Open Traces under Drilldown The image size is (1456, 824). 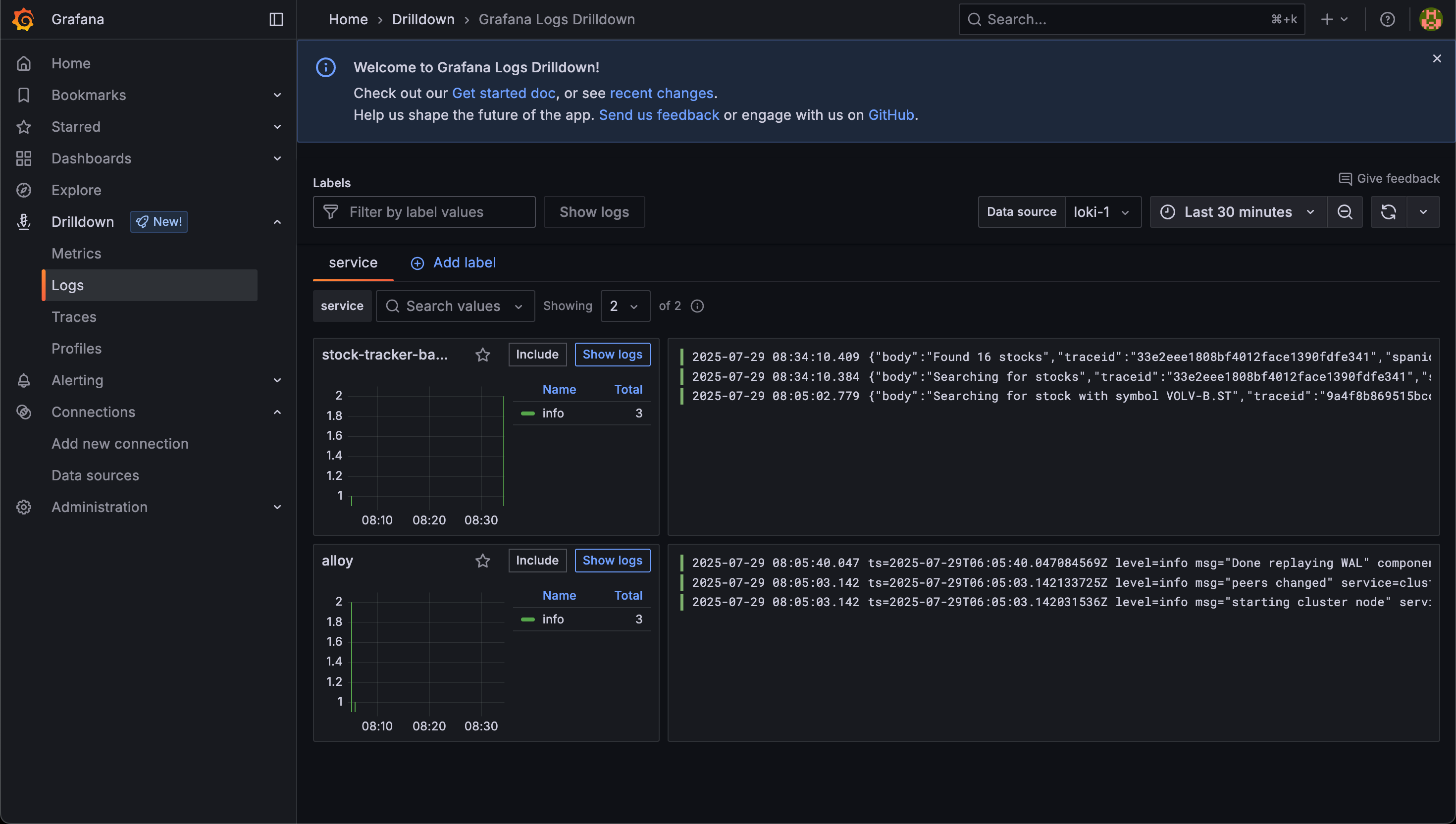click(74, 316)
